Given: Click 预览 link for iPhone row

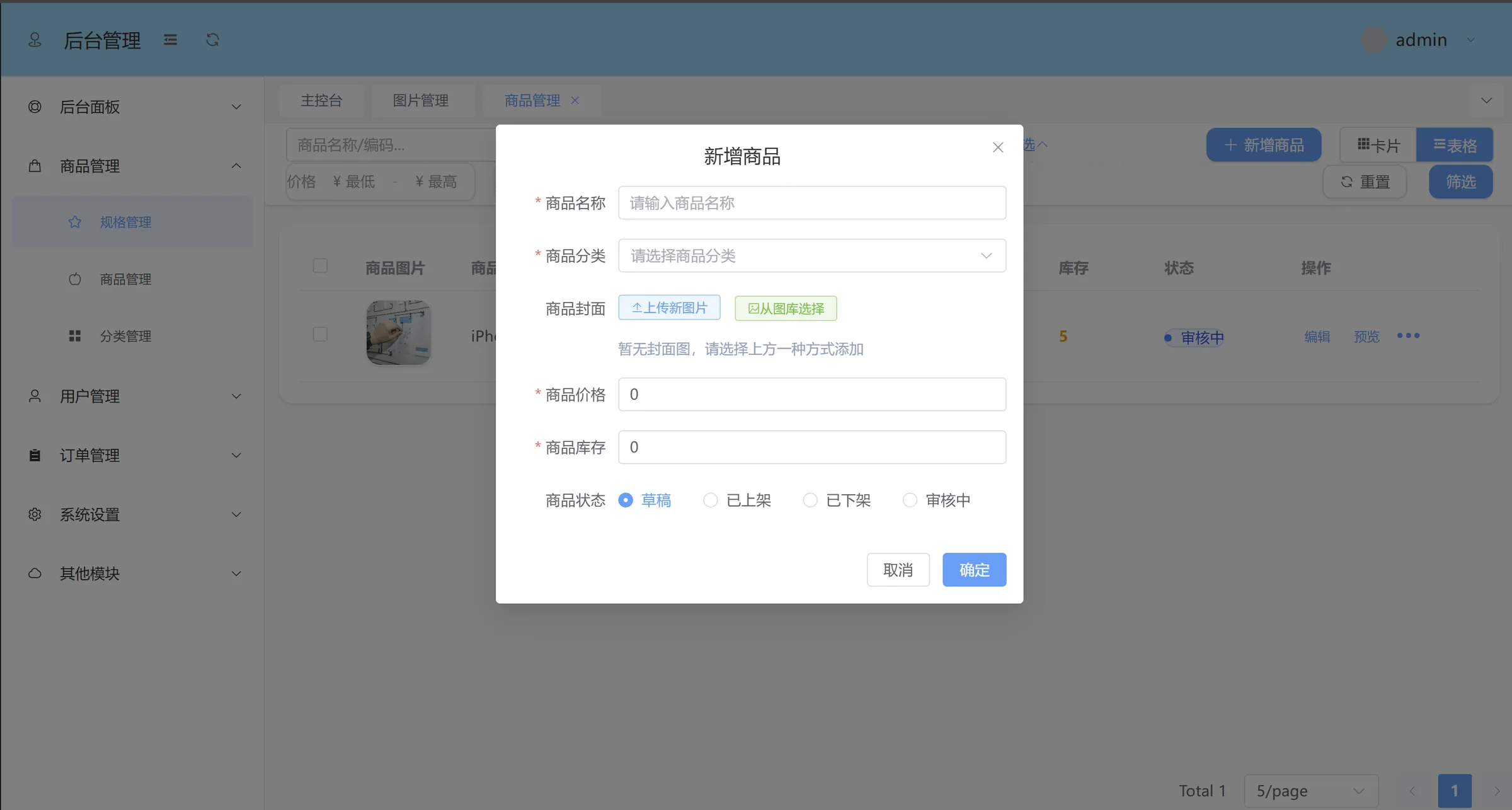Looking at the screenshot, I should click(x=1366, y=336).
